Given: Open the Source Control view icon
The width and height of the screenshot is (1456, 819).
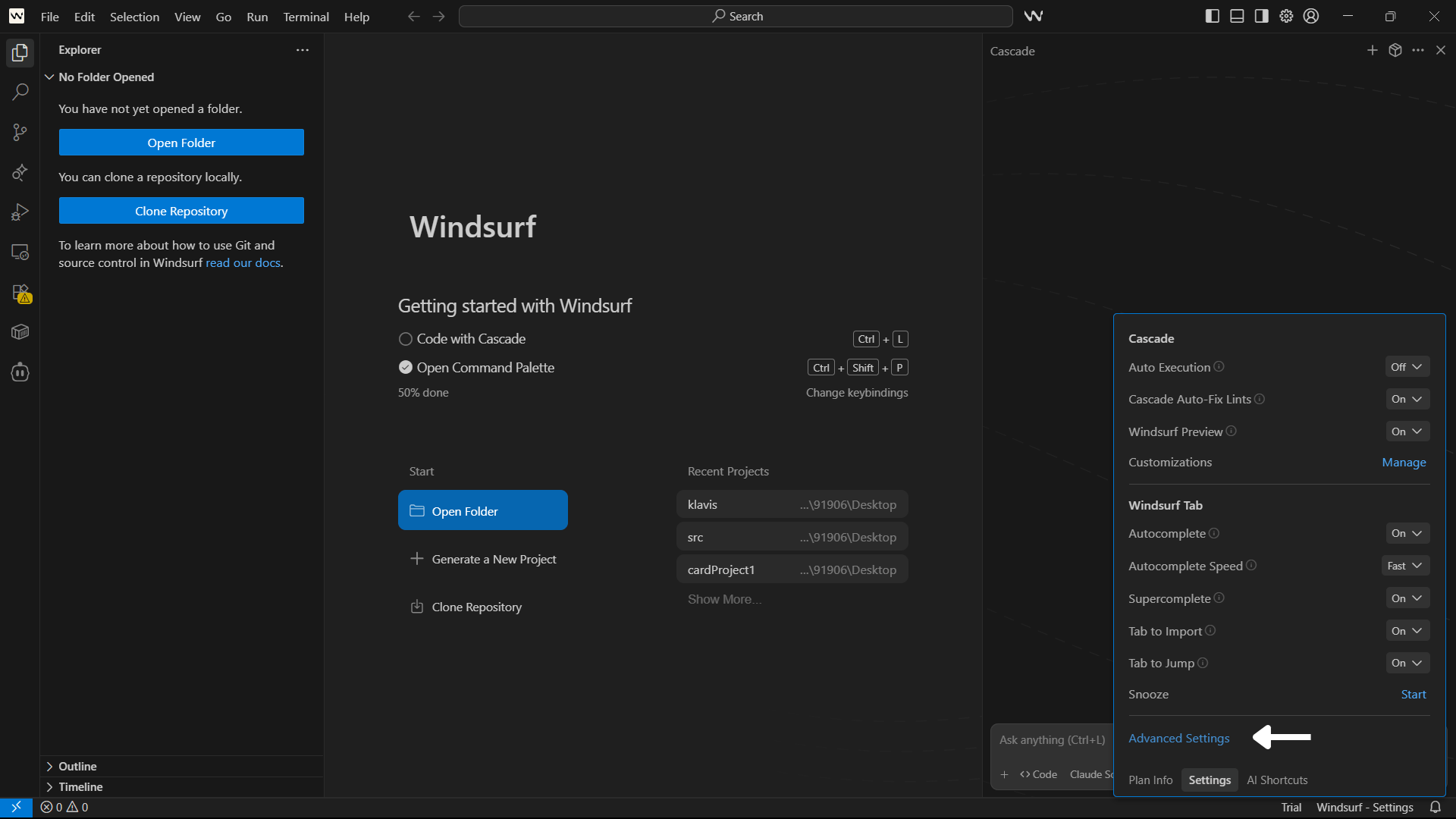Looking at the screenshot, I should pos(20,132).
